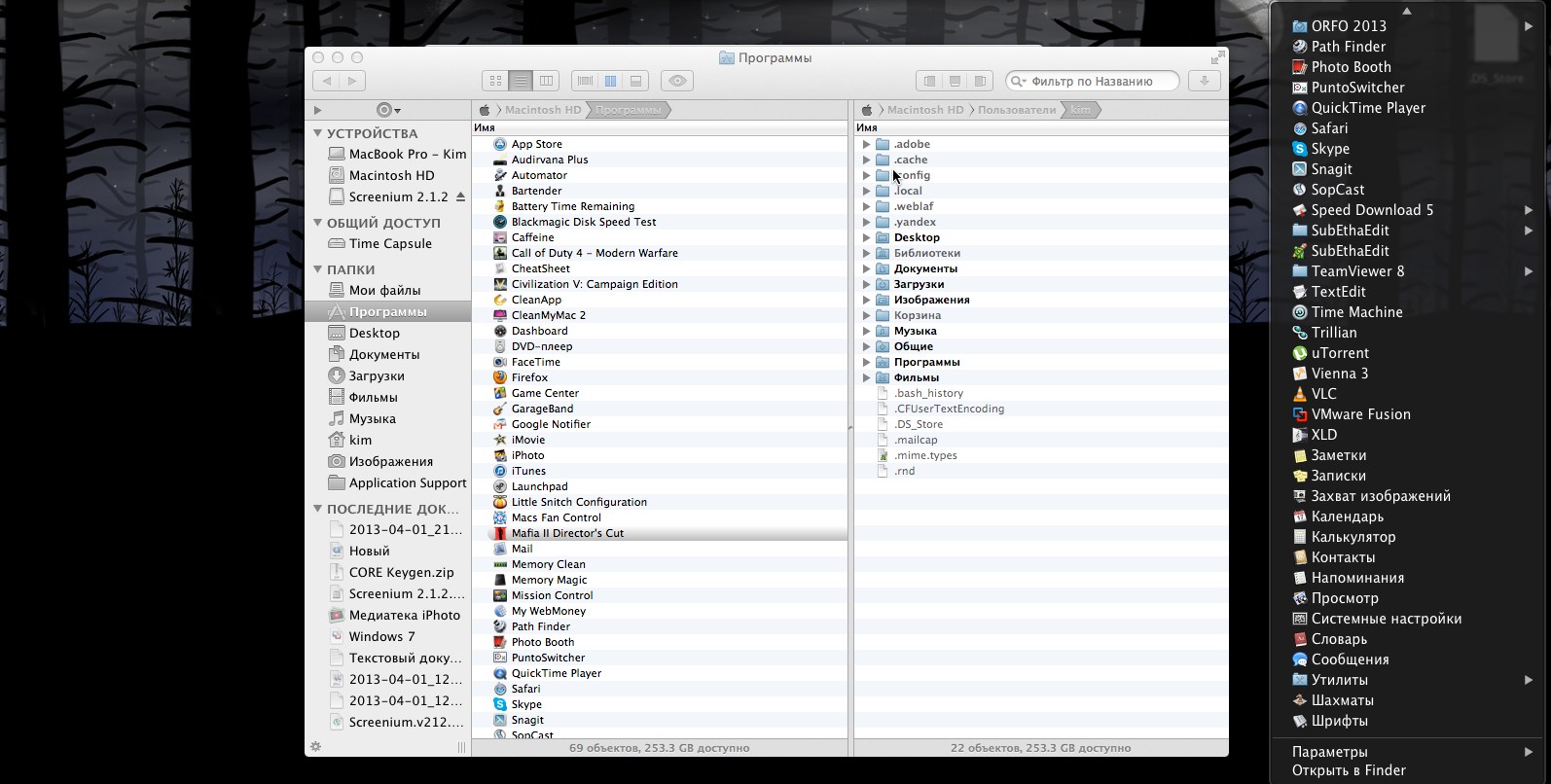Viewport: 1551px width, 784px height.
Task: Click the scroll-up arrow atop the dock menu
Action: click(1407, 11)
